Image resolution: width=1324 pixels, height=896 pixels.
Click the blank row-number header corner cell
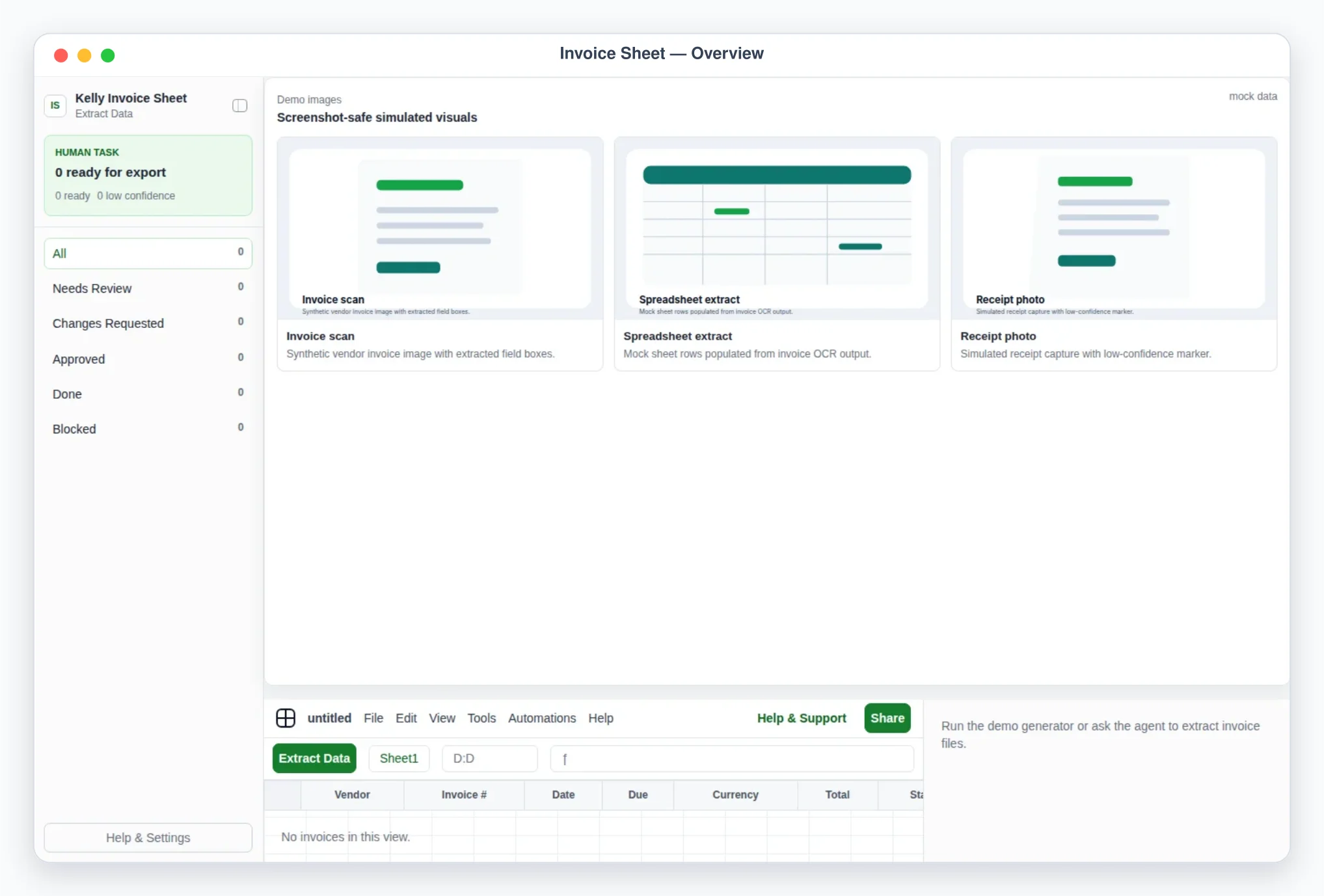pyautogui.click(x=282, y=794)
